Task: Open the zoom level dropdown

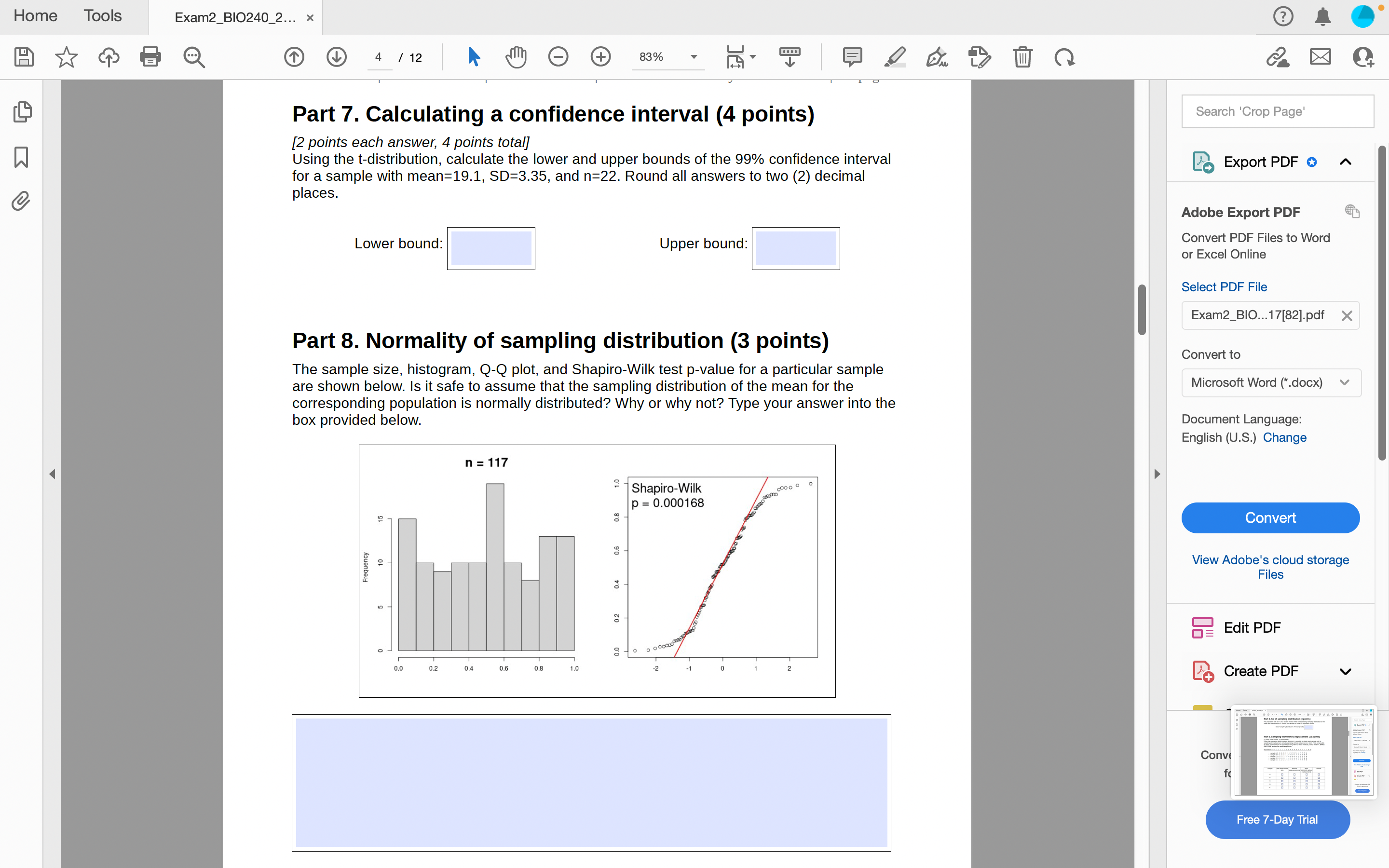Action: (x=694, y=57)
